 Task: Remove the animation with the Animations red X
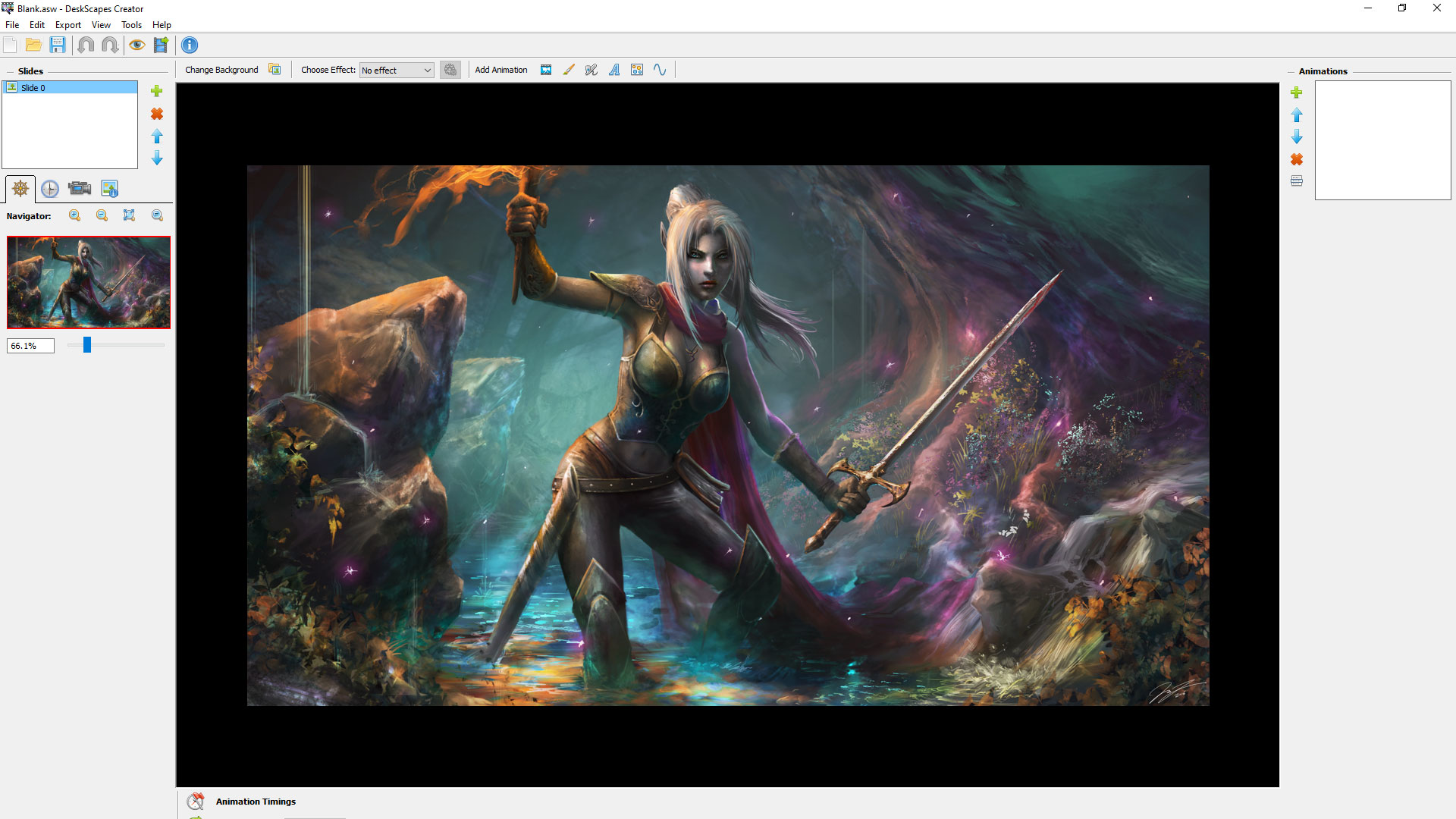pos(1297,159)
